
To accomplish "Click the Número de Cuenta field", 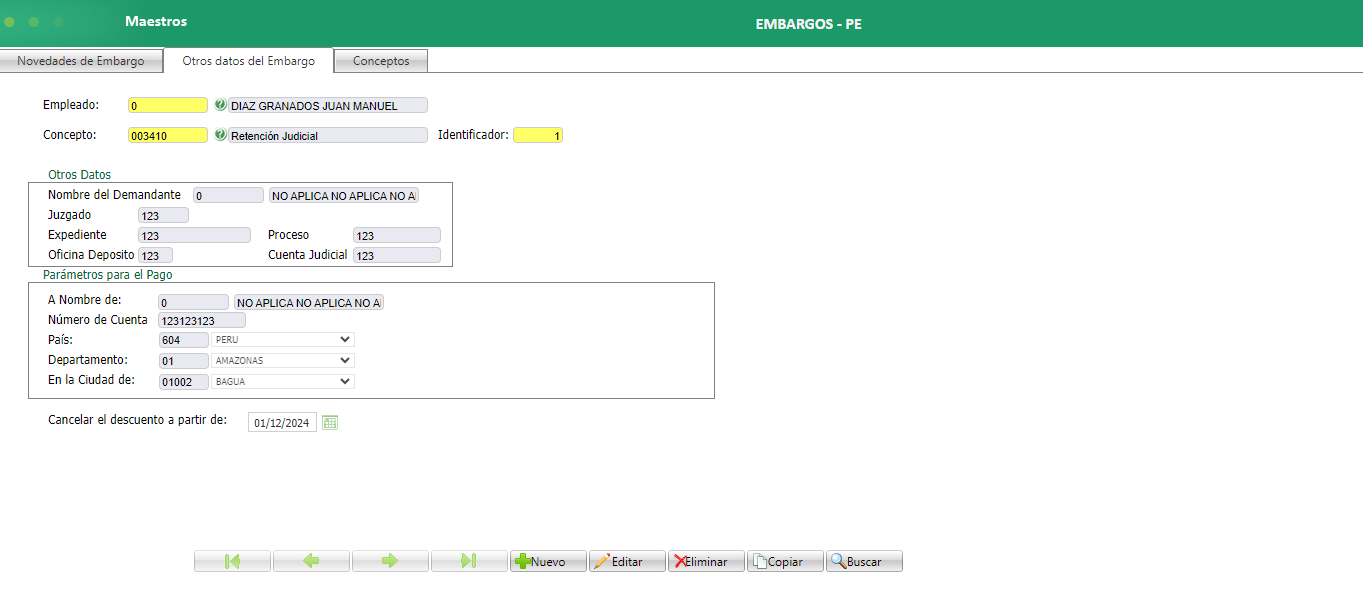I will (x=202, y=321).
